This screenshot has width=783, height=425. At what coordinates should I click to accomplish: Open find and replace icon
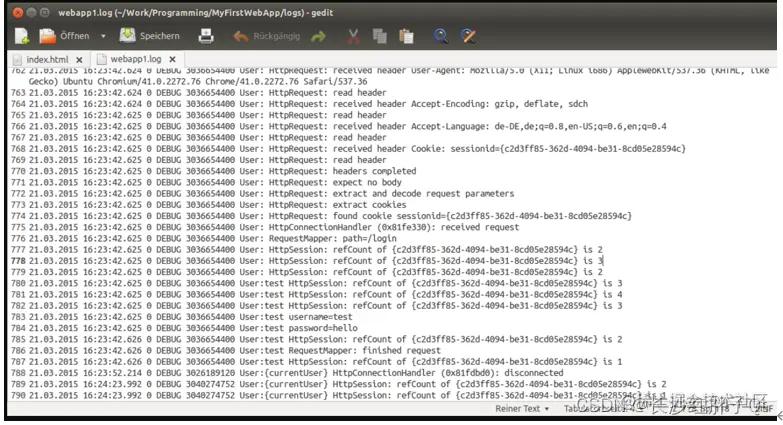[468, 36]
